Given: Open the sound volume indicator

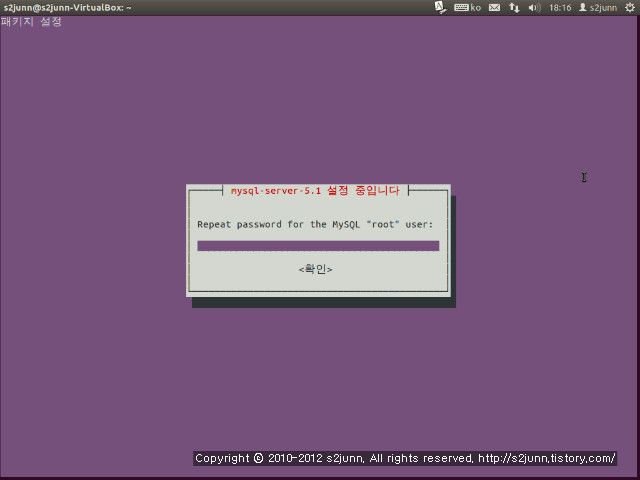Looking at the screenshot, I should (534, 7).
